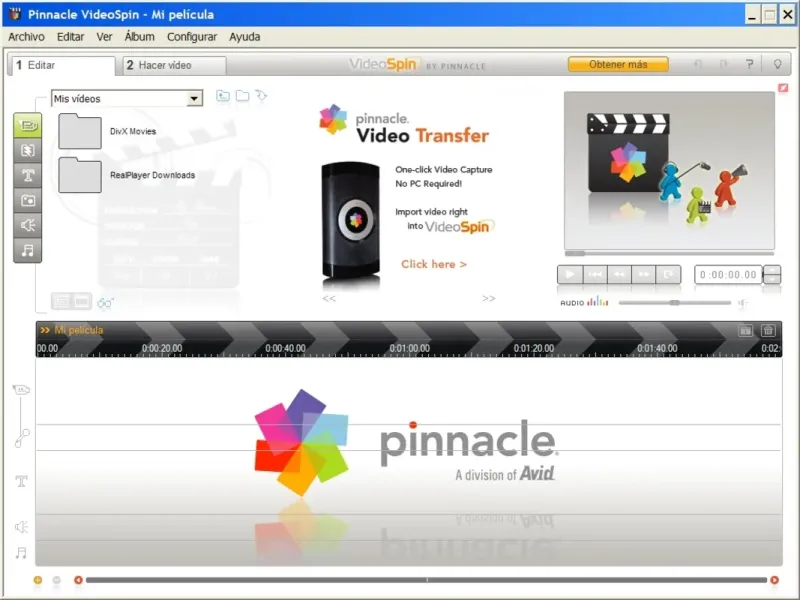
Task: Open the Transitions album tab icon
Action: (x=28, y=151)
